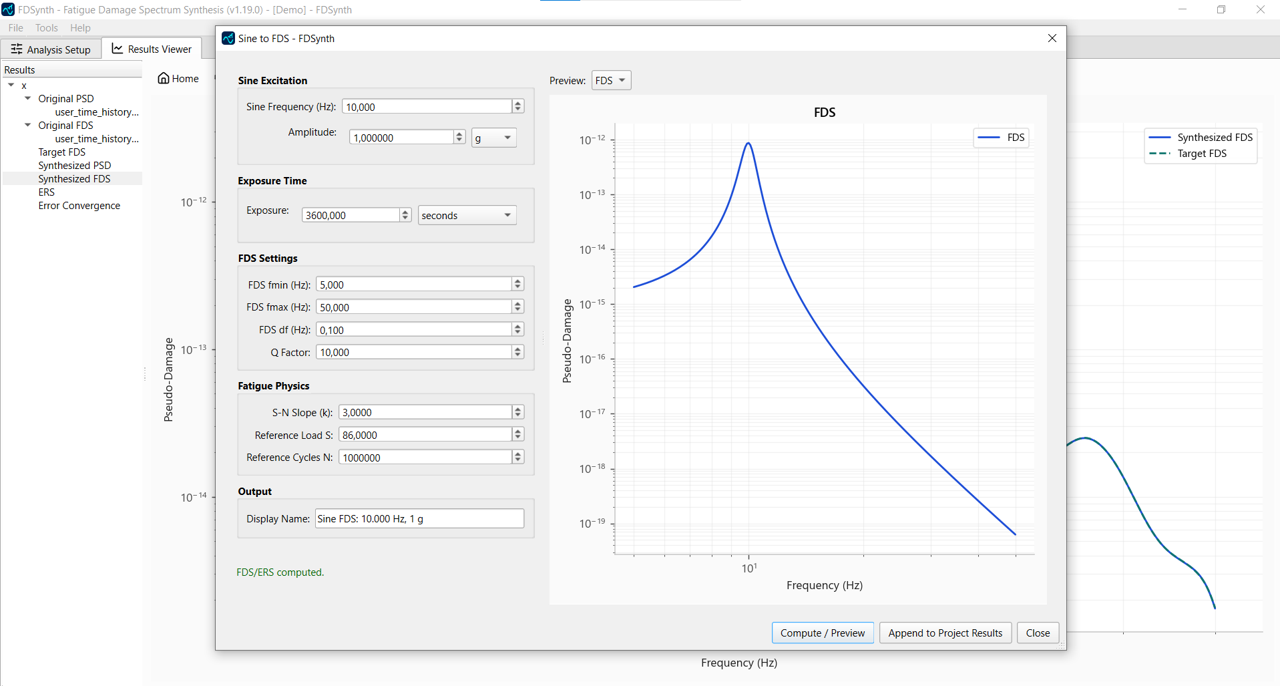This screenshot has width=1280, height=686.
Task: Select ERS in the Results tree
Action: click(x=44, y=191)
